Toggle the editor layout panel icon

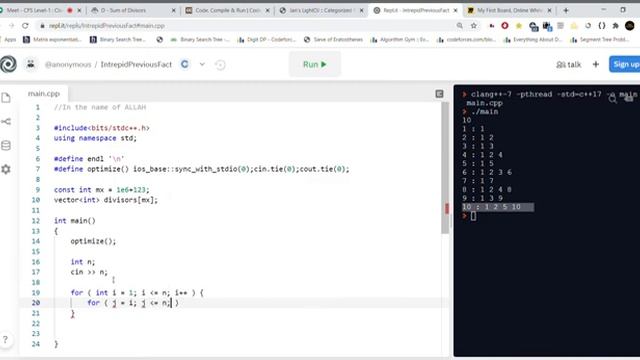439,94
